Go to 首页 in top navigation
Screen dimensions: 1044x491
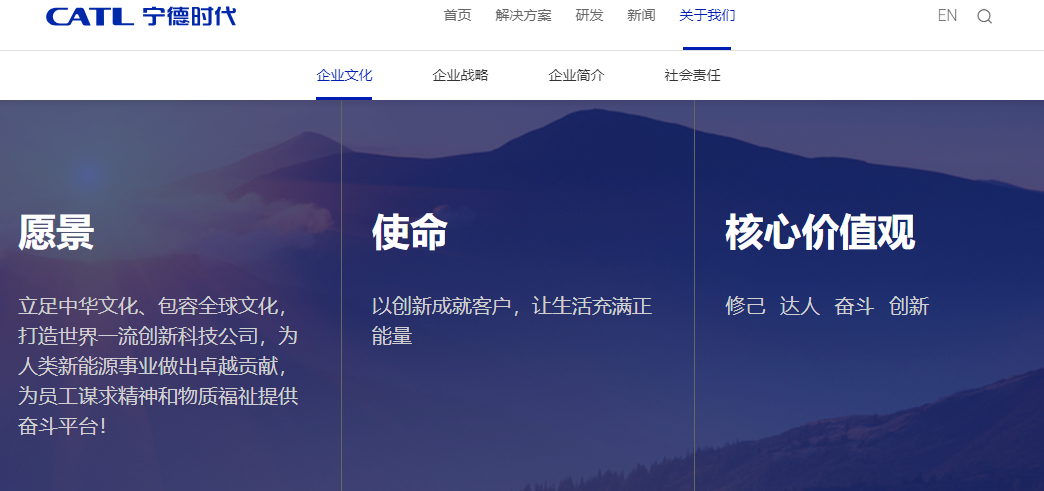[x=457, y=15]
